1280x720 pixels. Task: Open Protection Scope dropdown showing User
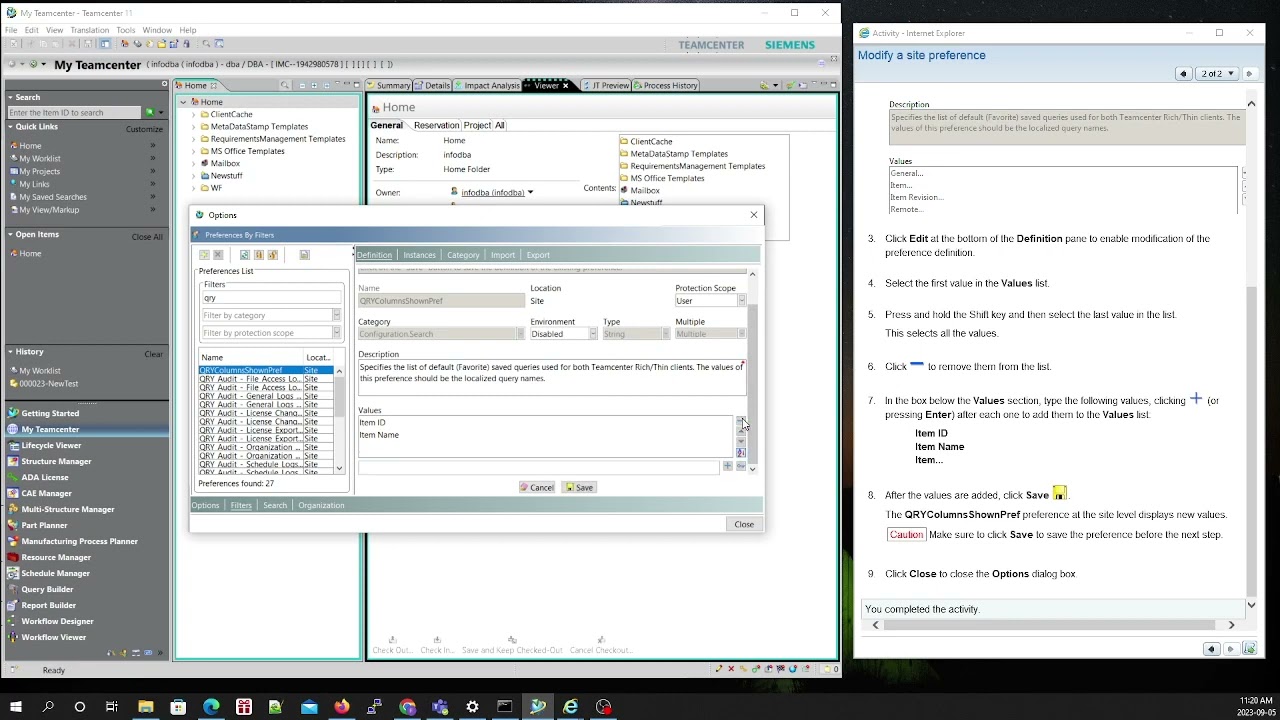pyautogui.click(x=741, y=301)
